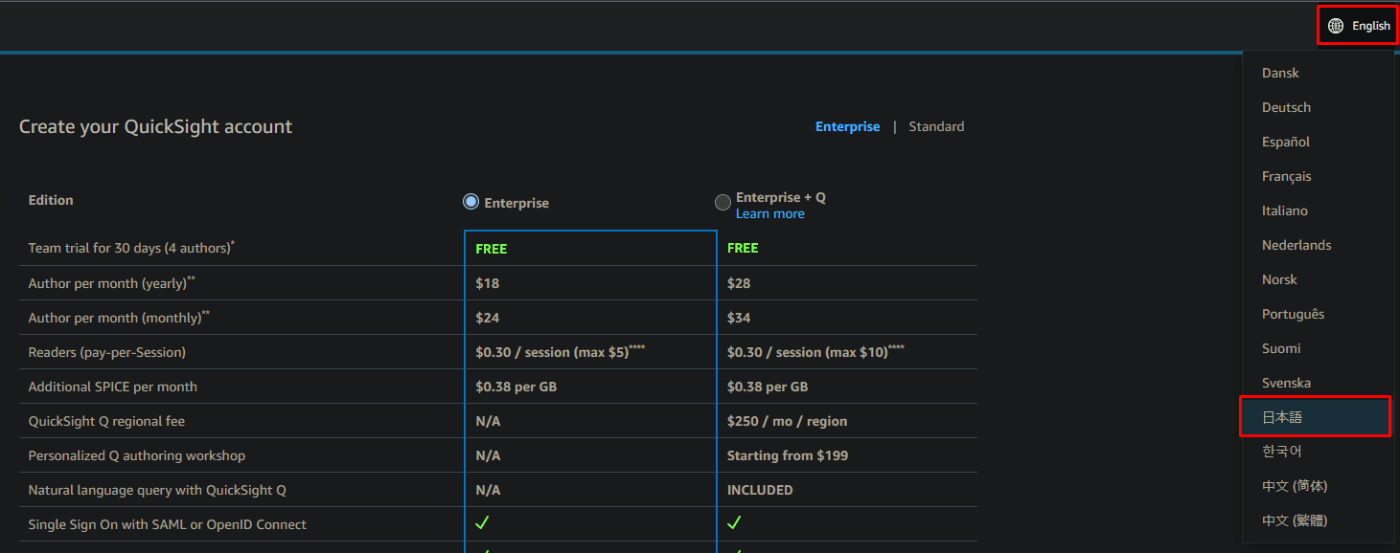Click Enterprise + Q column FREE trial value
Image resolution: width=1400 pixels, height=553 pixels.
click(743, 248)
